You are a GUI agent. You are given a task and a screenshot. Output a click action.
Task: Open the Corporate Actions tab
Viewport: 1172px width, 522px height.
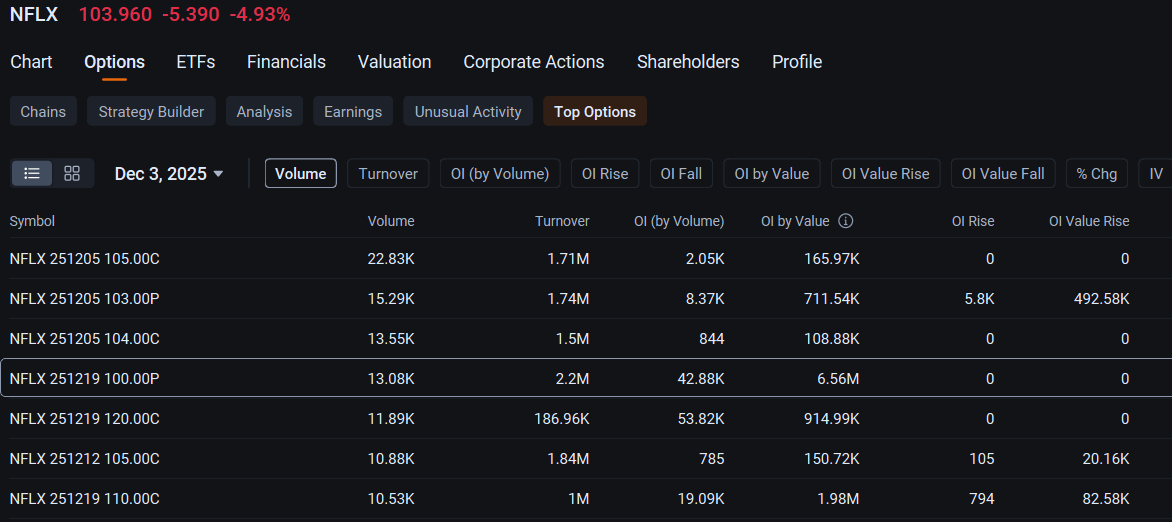pyautogui.click(x=534, y=62)
